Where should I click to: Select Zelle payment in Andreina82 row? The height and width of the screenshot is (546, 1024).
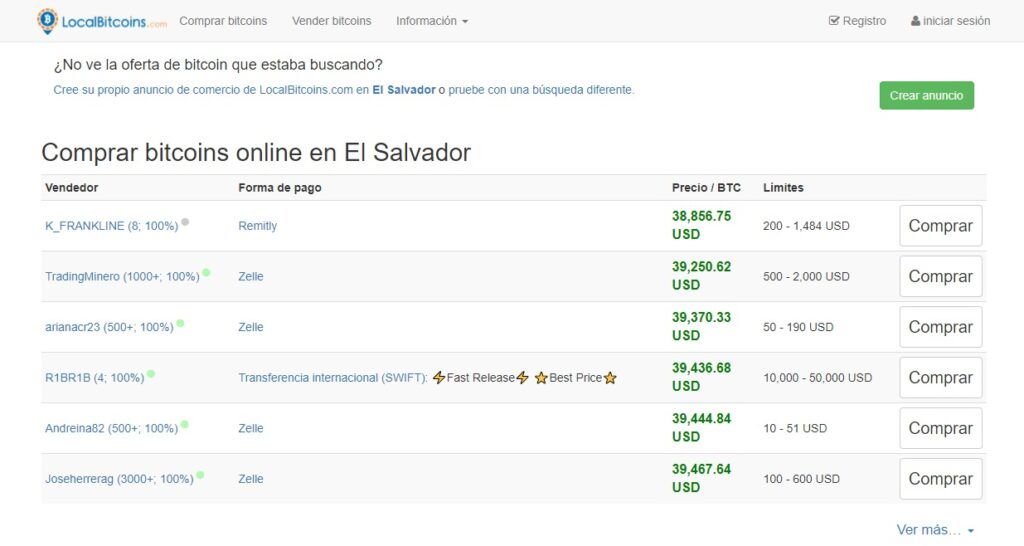tap(251, 428)
